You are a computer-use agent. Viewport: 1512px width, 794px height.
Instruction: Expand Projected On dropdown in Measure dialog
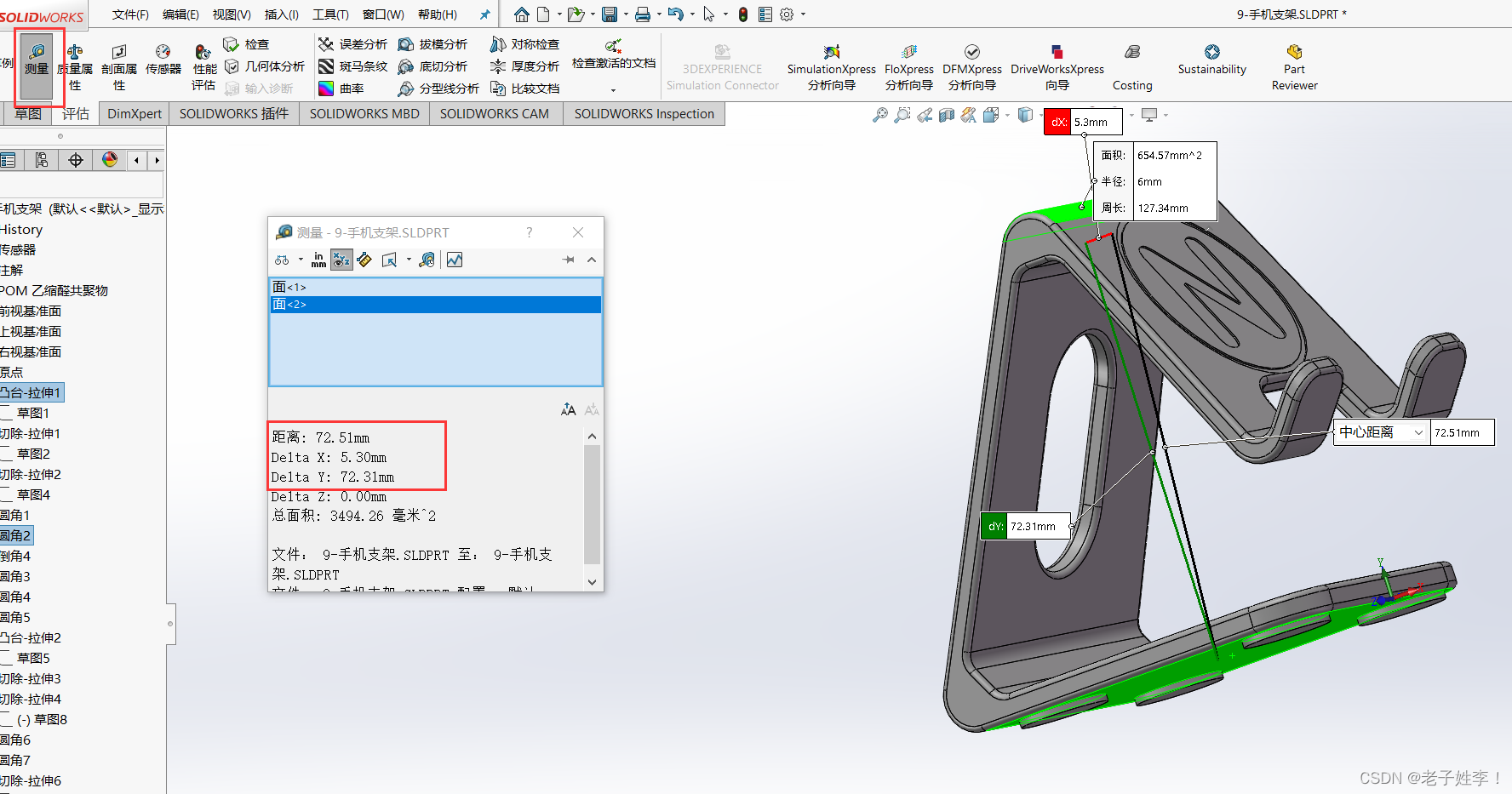coord(409,260)
